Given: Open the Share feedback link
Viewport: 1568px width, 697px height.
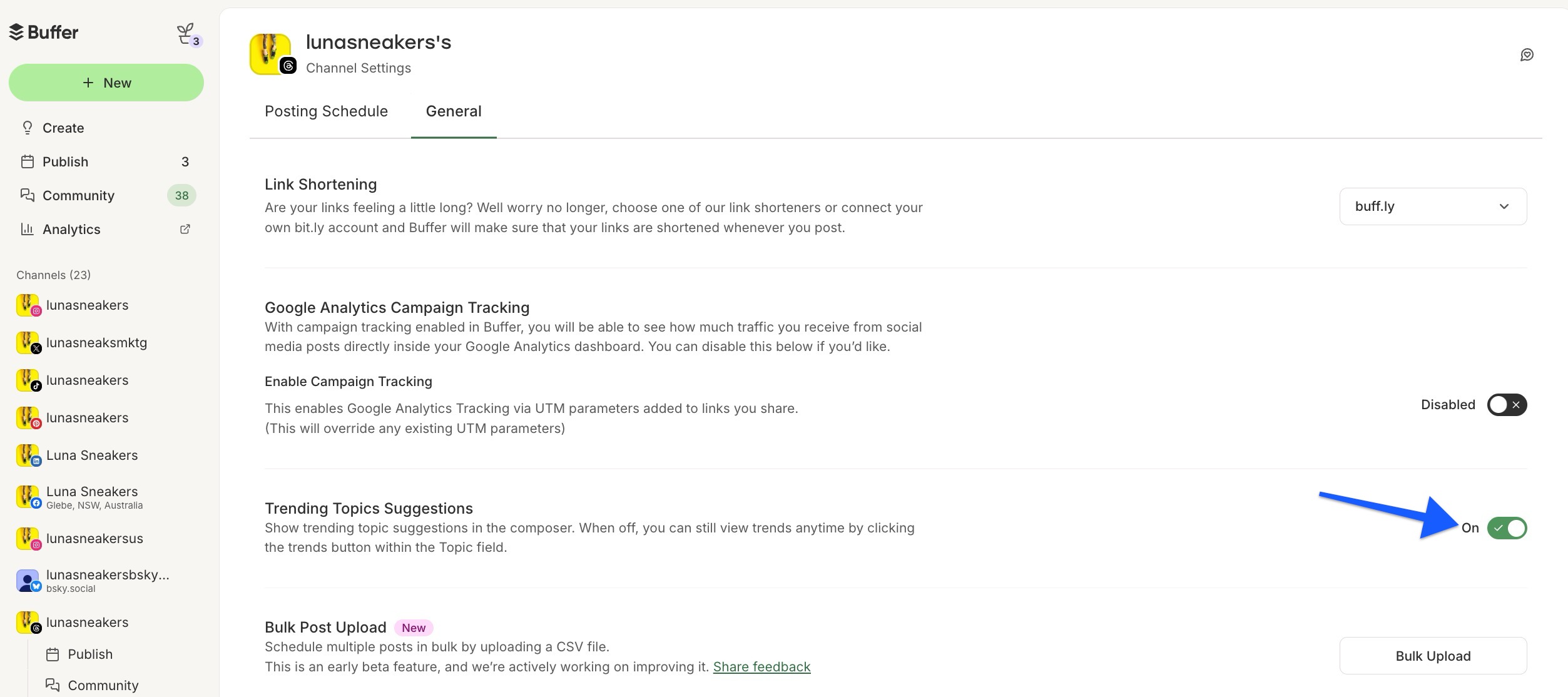Looking at the screenshot, I should 761,667.
